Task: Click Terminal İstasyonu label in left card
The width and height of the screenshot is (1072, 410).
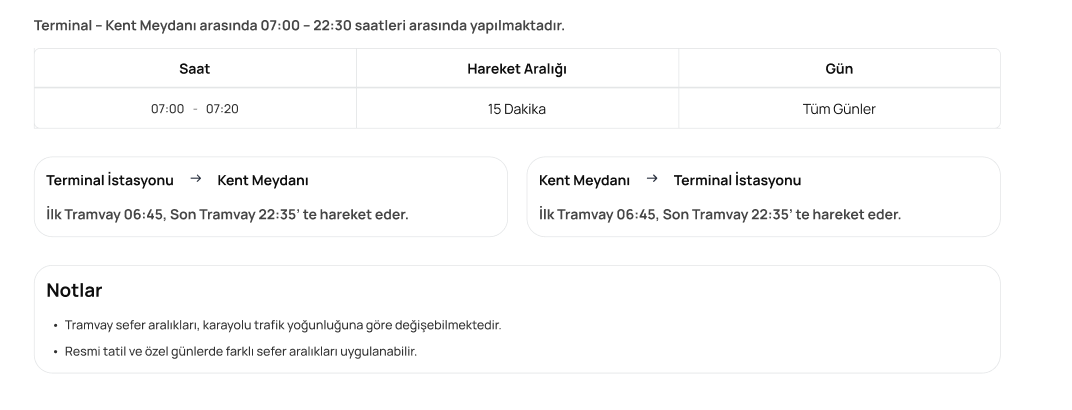Action: 110,181
